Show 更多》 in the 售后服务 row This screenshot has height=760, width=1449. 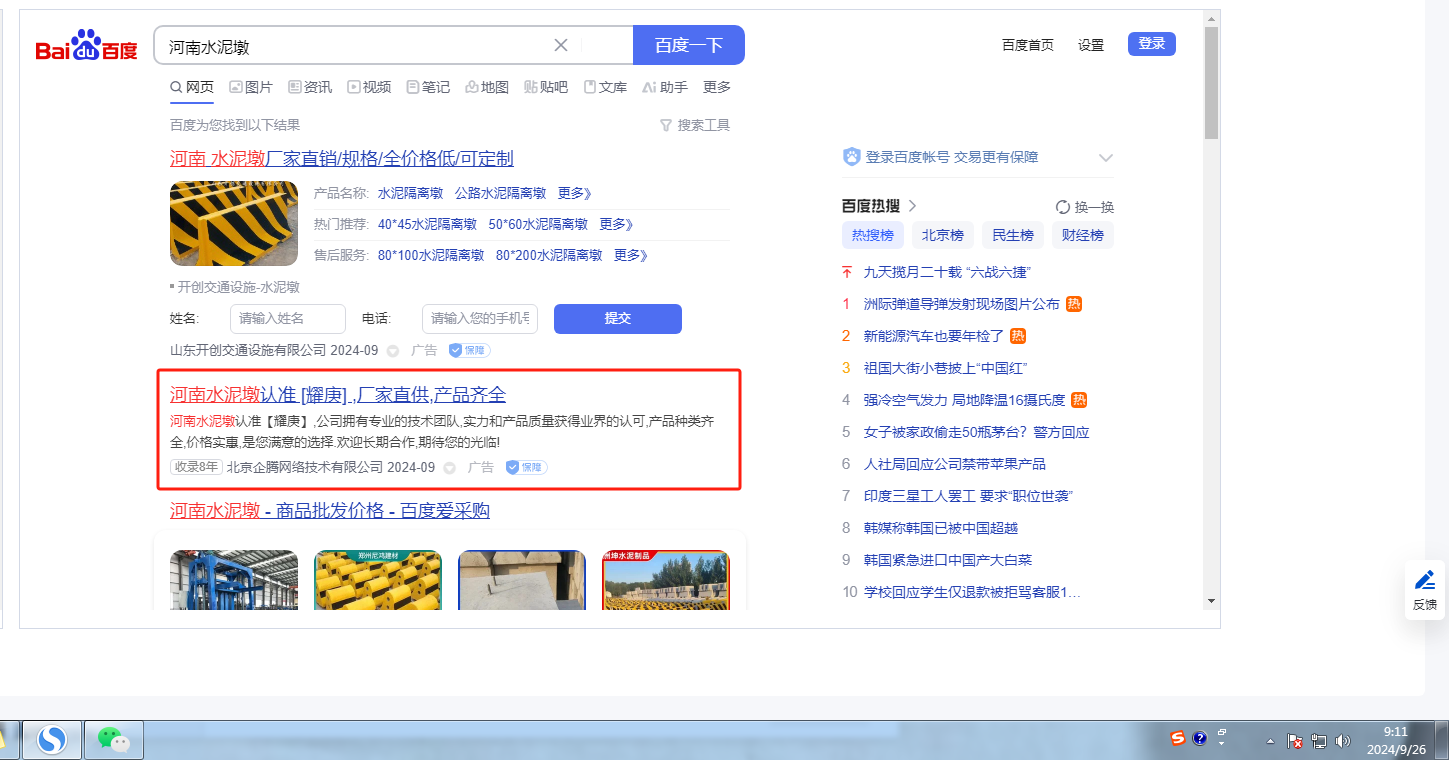pyautogui.click(x=631, y=255)
